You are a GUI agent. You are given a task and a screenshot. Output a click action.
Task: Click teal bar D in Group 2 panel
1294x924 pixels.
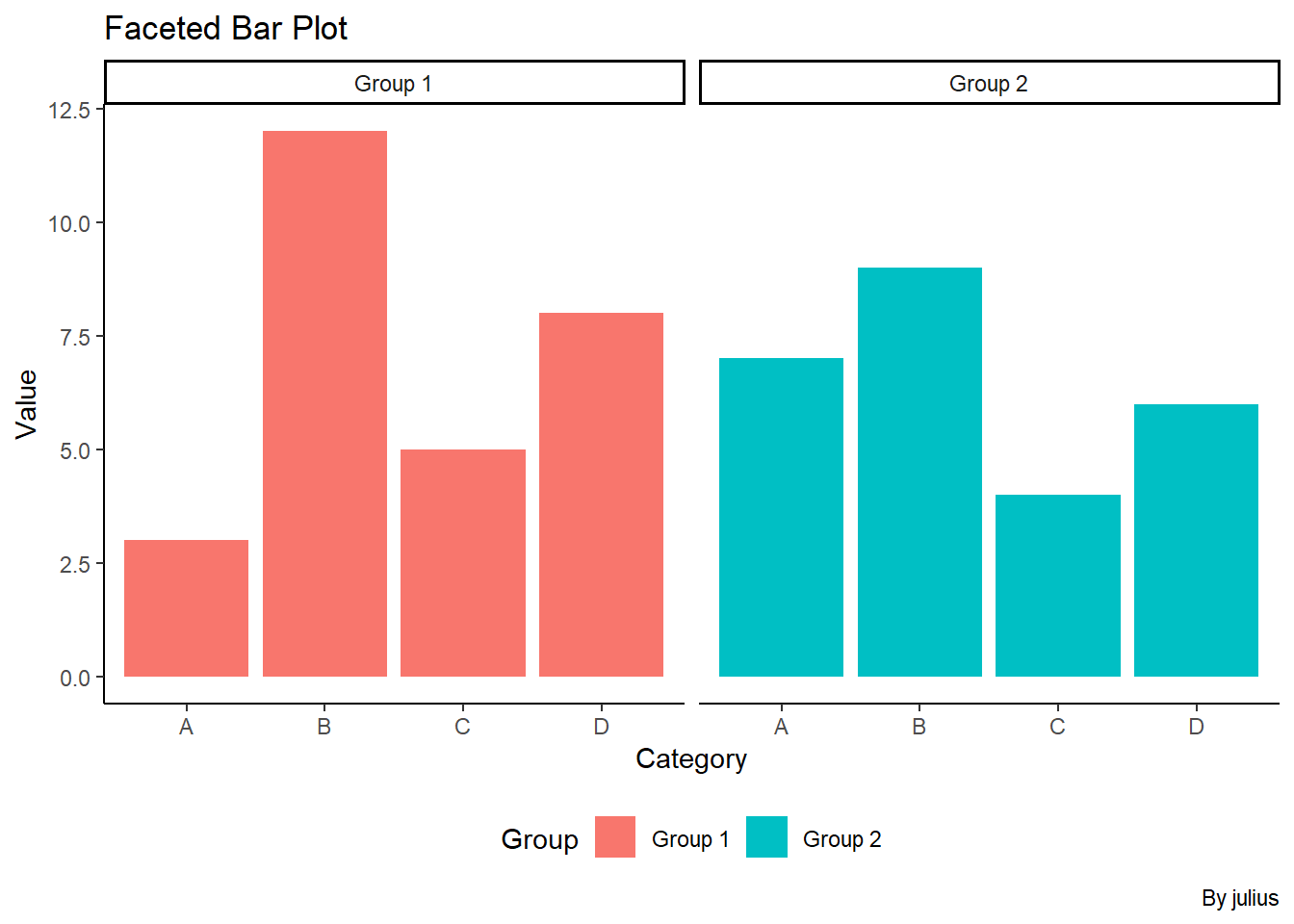[1196, 540]
